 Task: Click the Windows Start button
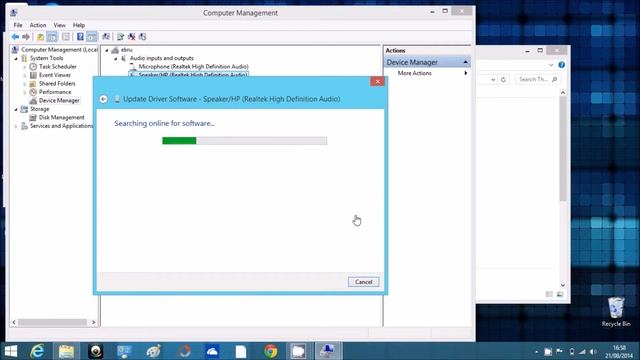pos(11,351)
